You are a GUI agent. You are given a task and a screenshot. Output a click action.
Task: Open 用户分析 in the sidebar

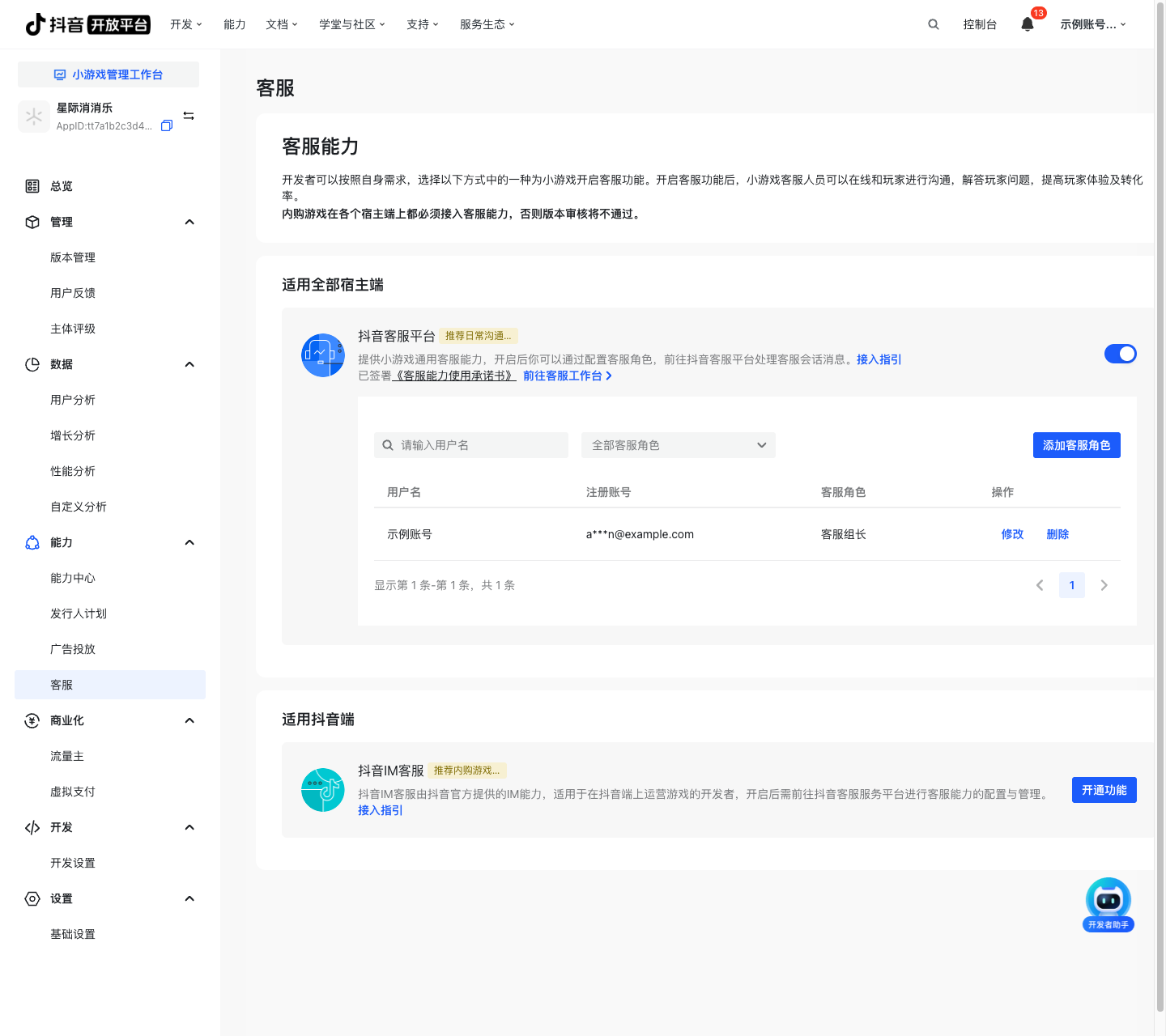coord(73,400)
